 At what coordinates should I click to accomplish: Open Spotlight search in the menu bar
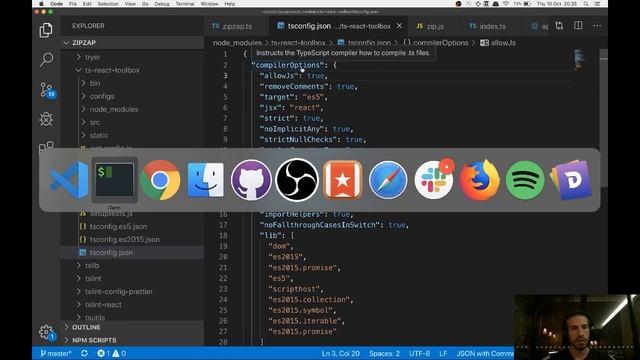tap(586, 4)
